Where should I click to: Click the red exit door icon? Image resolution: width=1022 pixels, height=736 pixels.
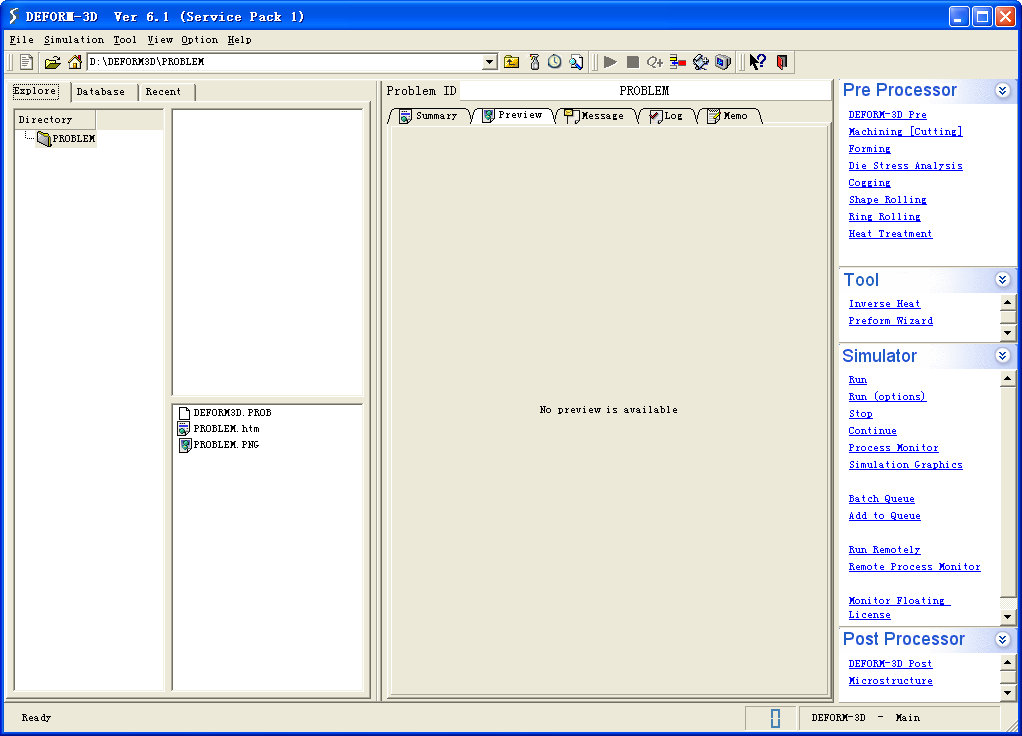coord(782,62)
